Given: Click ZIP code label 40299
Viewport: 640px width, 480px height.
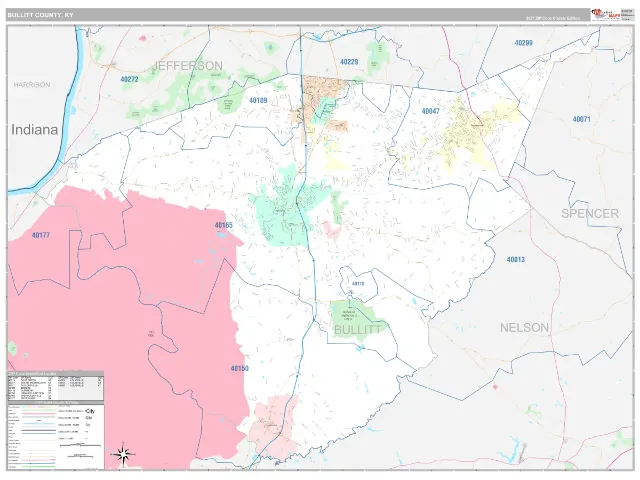Looking at the screenshot, I should (x=523, y=43).
